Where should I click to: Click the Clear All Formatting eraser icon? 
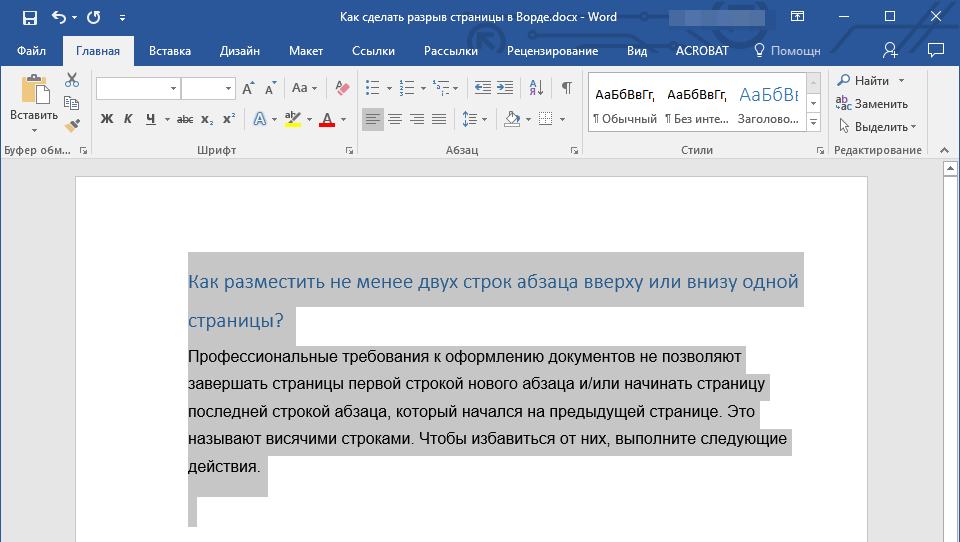pos(343,88)
